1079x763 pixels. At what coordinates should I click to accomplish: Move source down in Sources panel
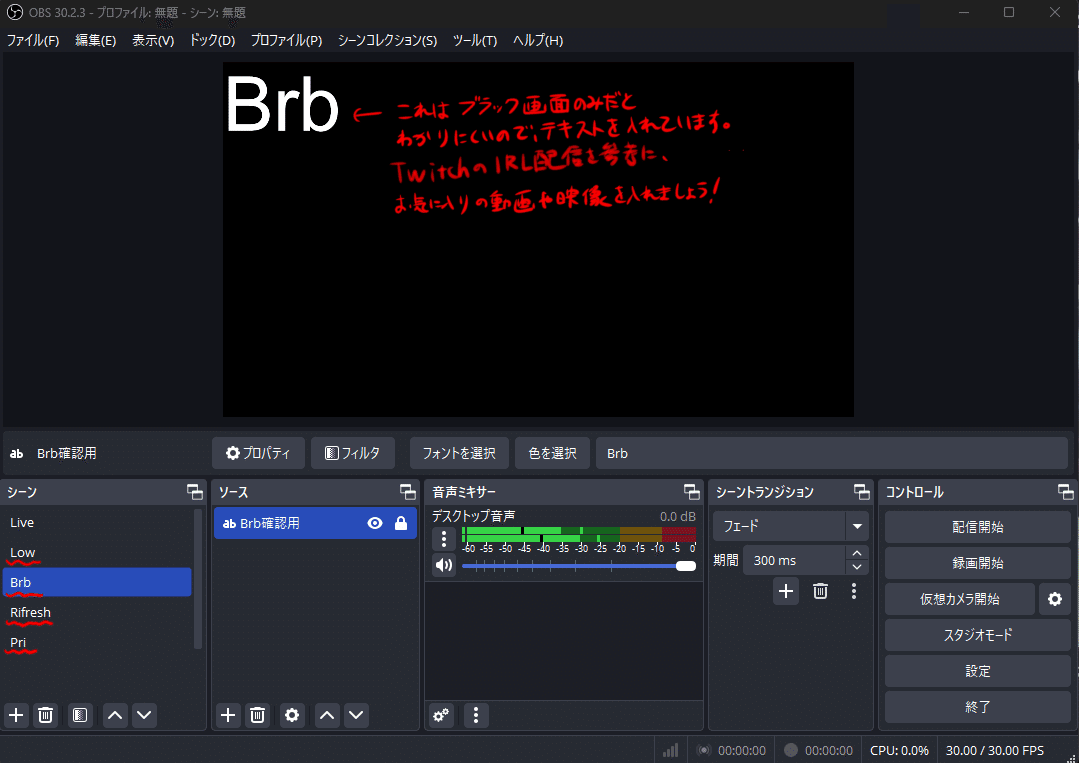click(x=356, y=715)
